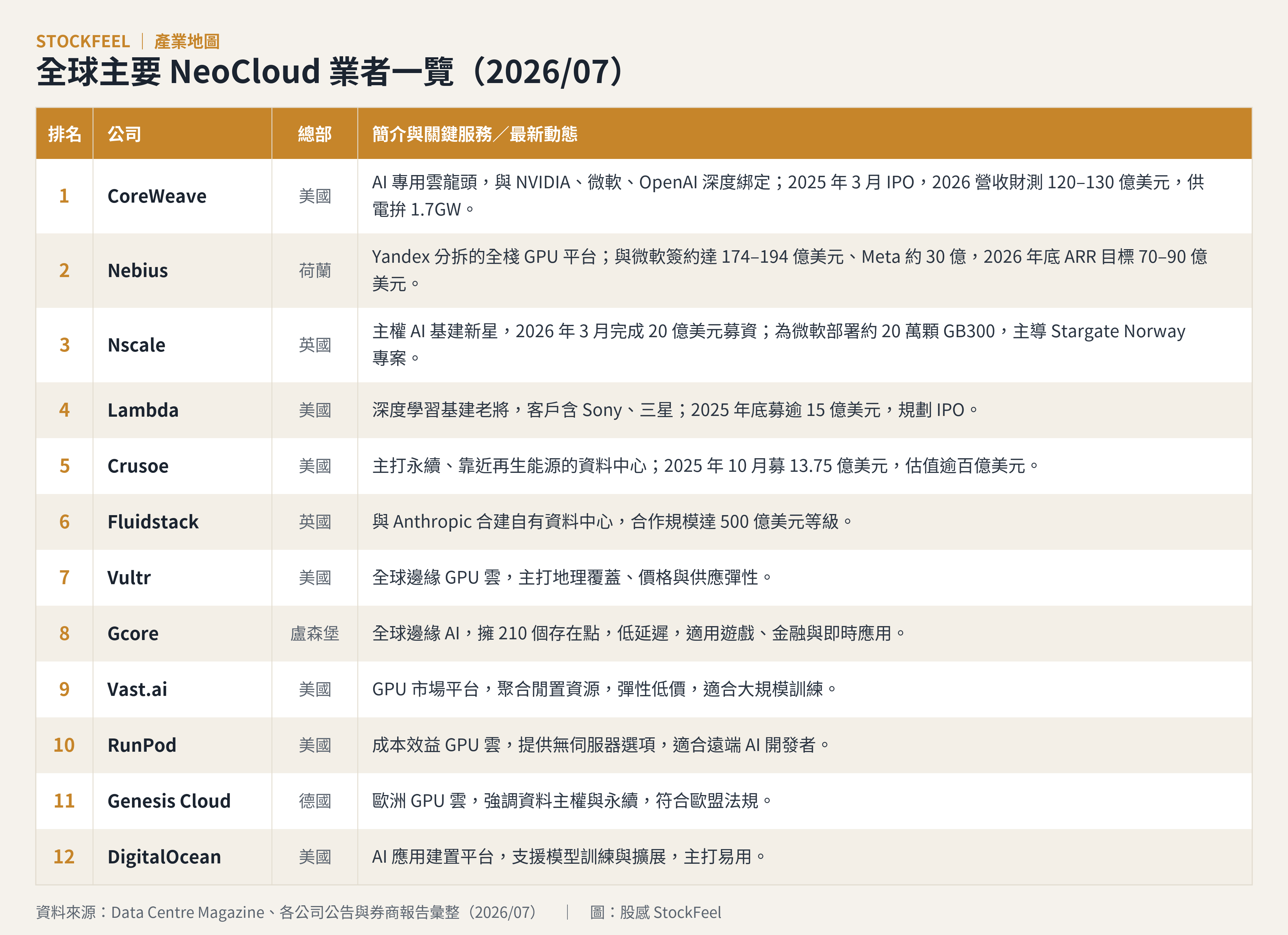1288x935 pixels.
Task: Click CoreWeave description starting AI 專用雲龍頭
Action: 788,196
